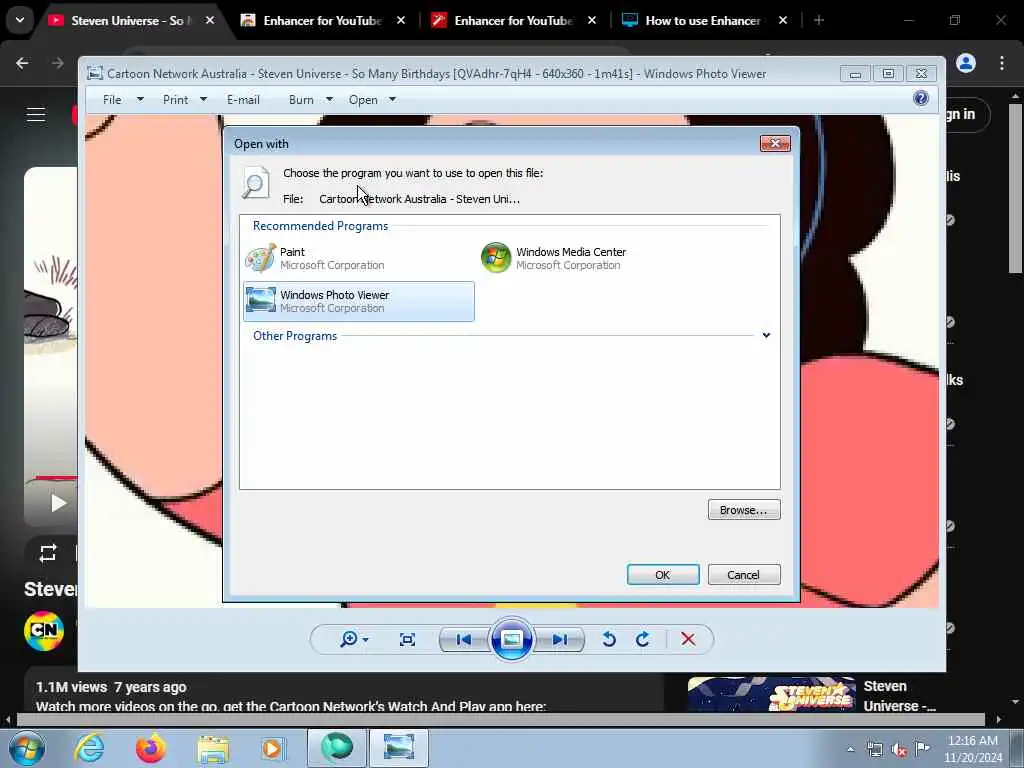
Task: Open the tab search dropdown in browser
Action: [20, 20]
